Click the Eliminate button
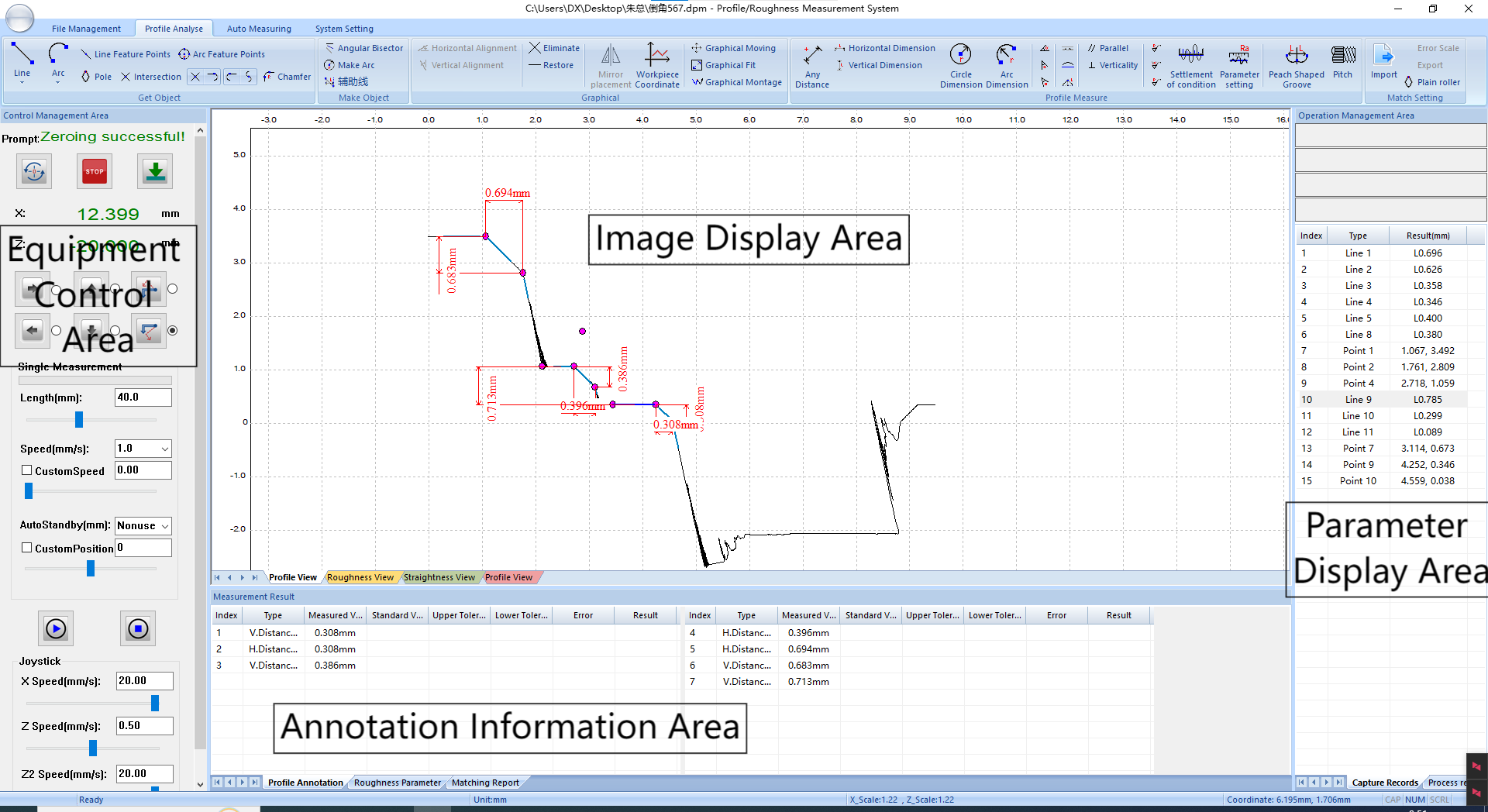 point(555,48)
